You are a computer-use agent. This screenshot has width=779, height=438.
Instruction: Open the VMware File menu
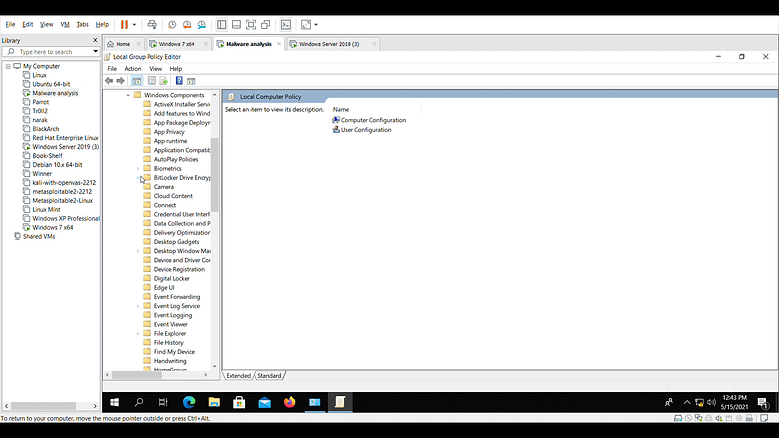pyautogui.click(x=10, y=24)
